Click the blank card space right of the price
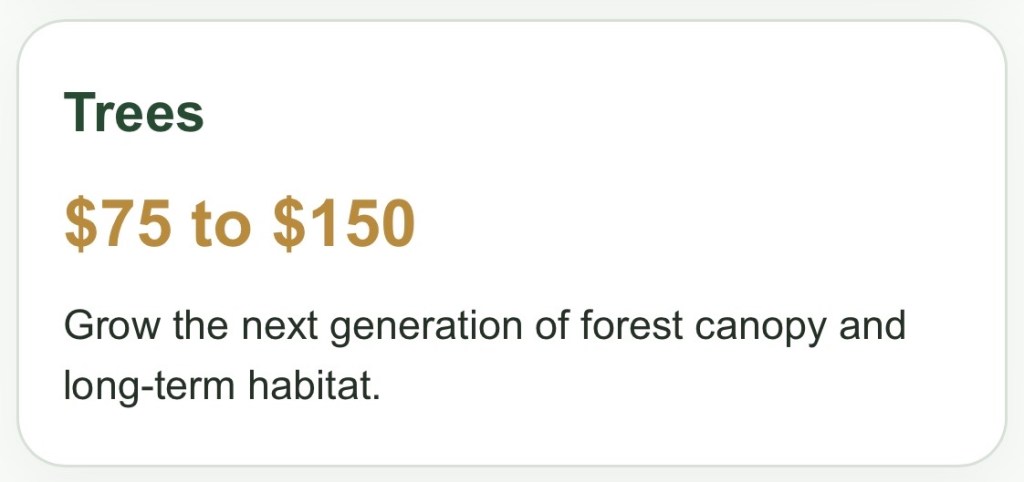 click(700, 223)
